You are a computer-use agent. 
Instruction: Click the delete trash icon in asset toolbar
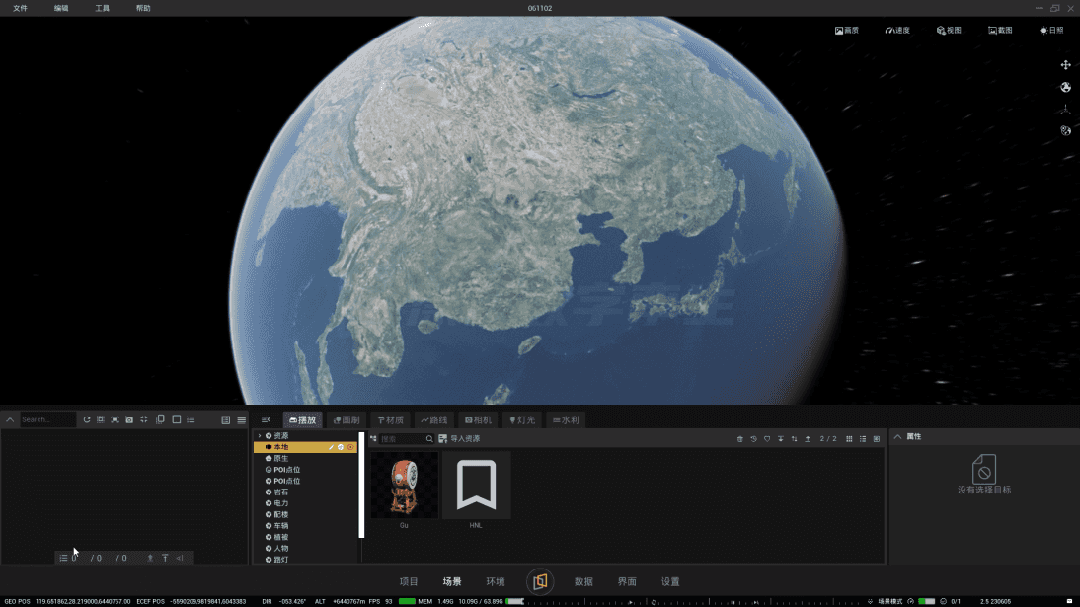coord(740,439)
